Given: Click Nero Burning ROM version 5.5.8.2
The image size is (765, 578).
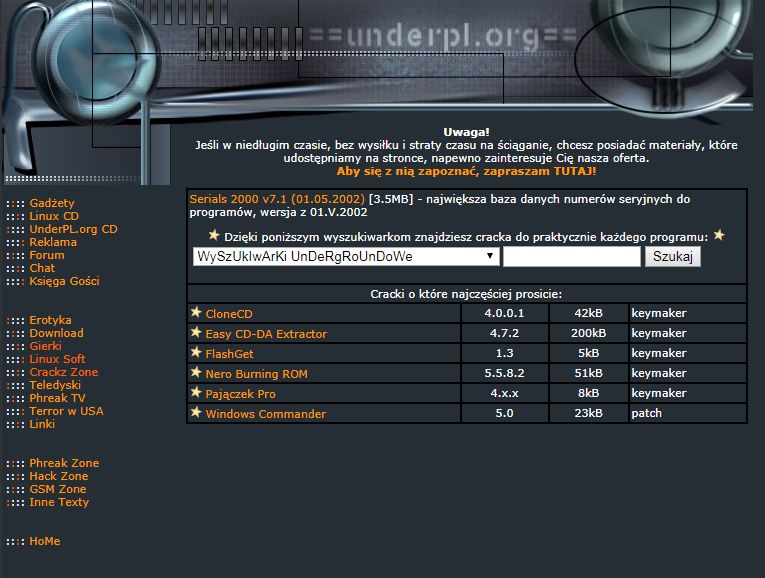Looking at the screenshot, I should (x=504, y=373).
